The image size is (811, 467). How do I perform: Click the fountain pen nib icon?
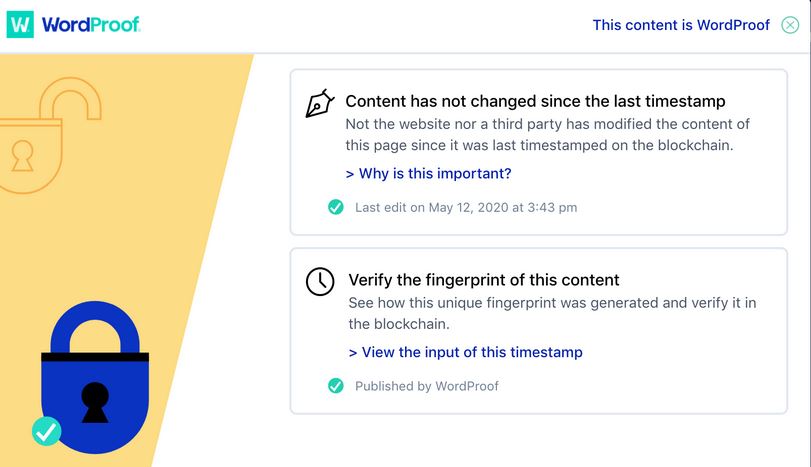pos(320,103)
